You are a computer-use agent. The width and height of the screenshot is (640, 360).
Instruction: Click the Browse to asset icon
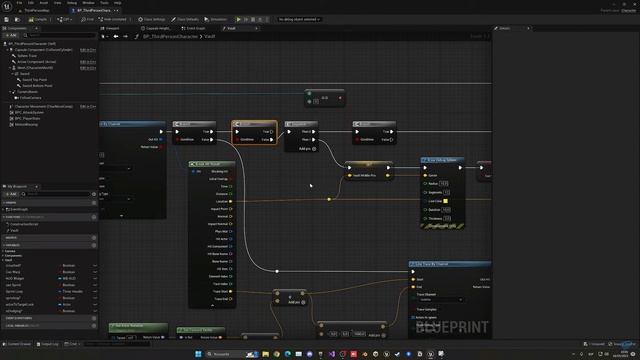point(17,19)
